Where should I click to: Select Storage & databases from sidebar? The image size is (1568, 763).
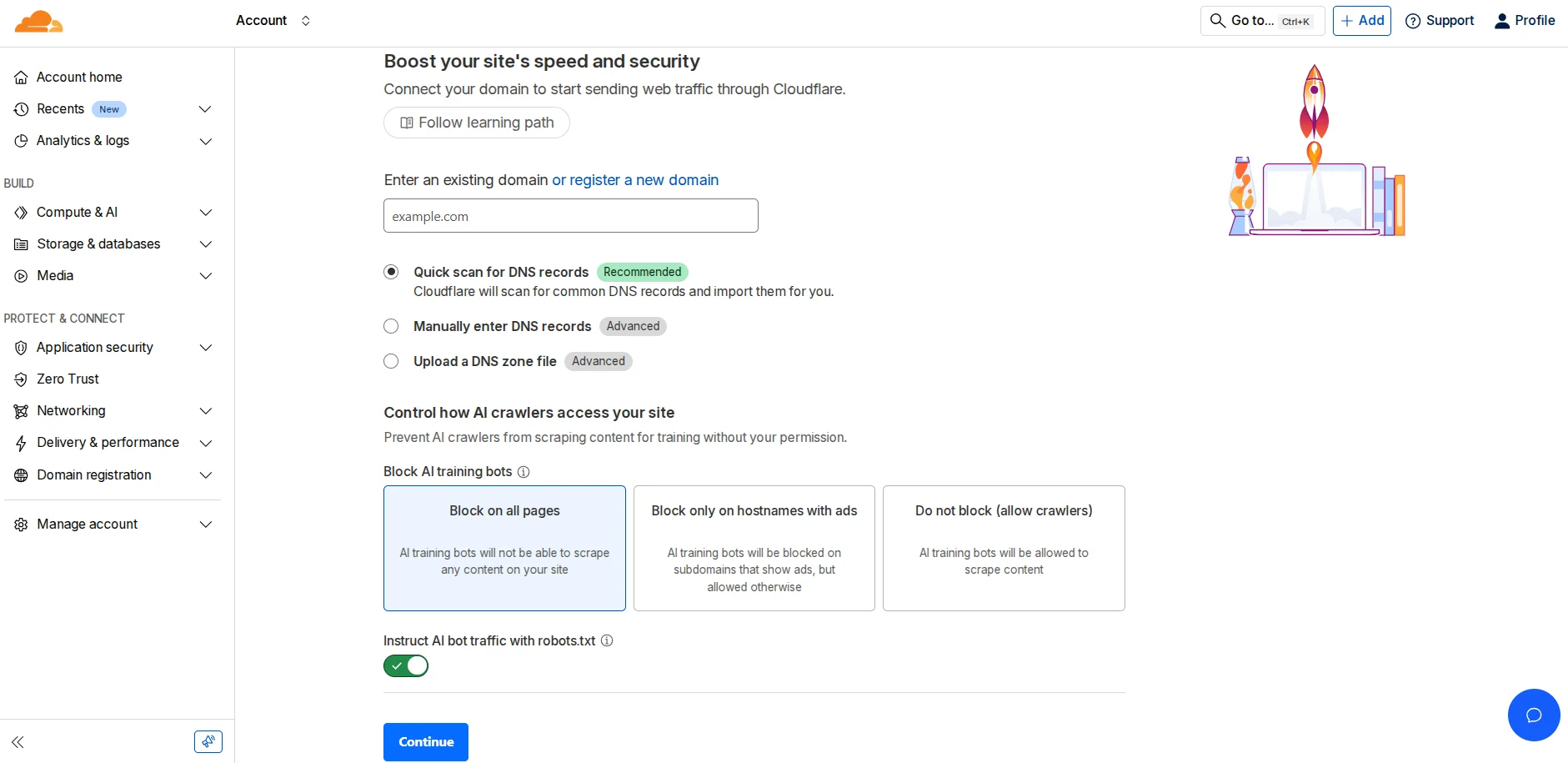(x=98, y=244)
